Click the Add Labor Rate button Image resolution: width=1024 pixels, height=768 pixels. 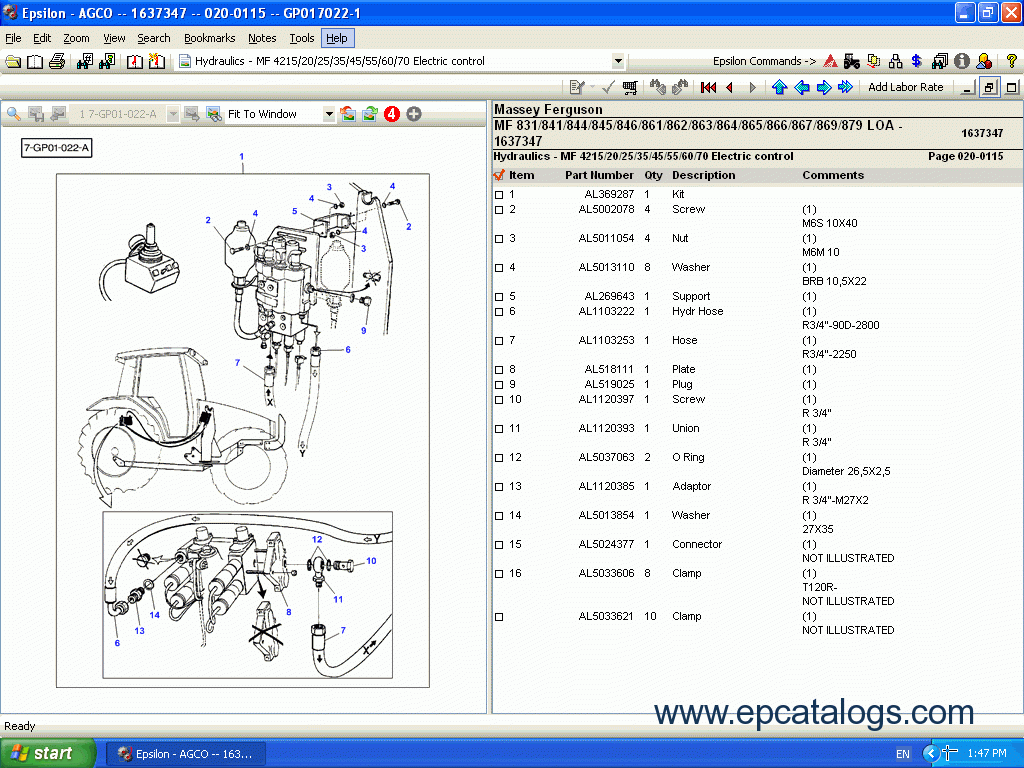coord(905,88)
